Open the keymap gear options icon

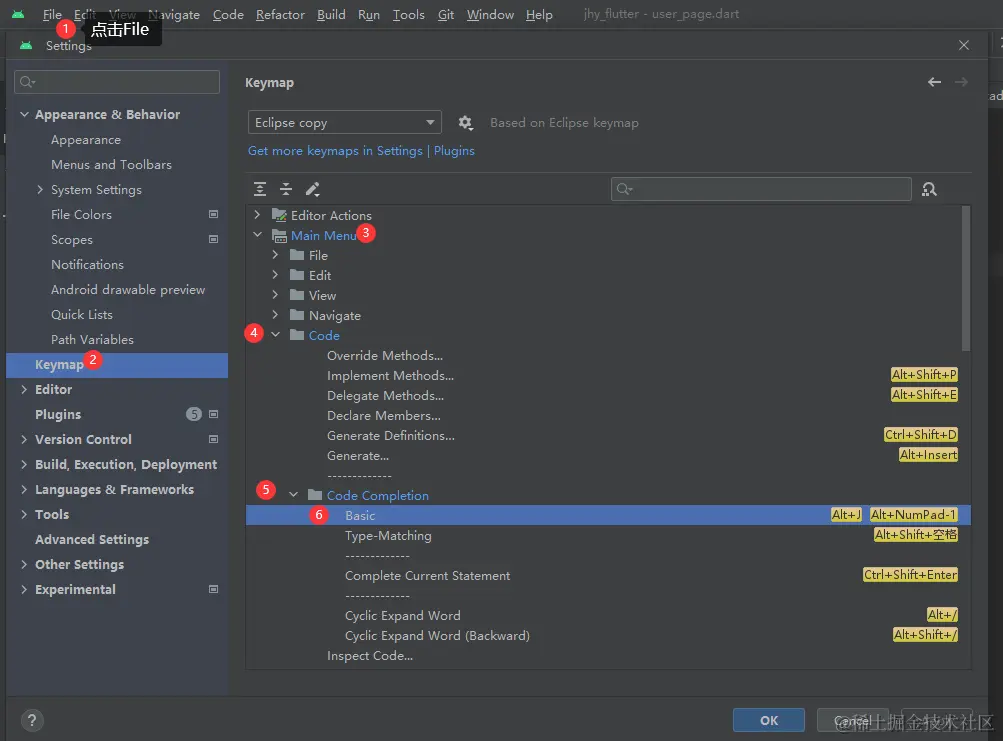466,123
